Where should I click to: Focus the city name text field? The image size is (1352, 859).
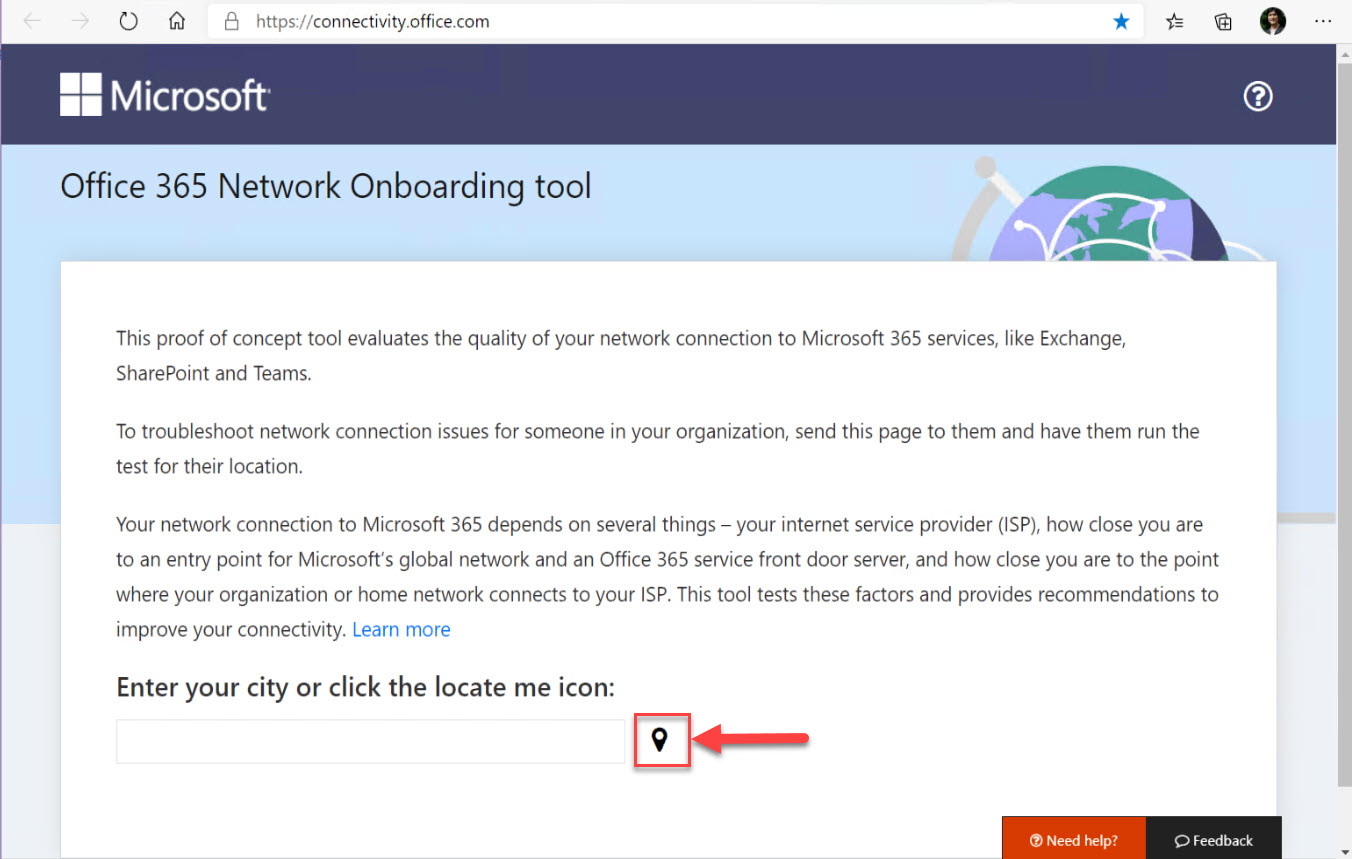(370, 741)
